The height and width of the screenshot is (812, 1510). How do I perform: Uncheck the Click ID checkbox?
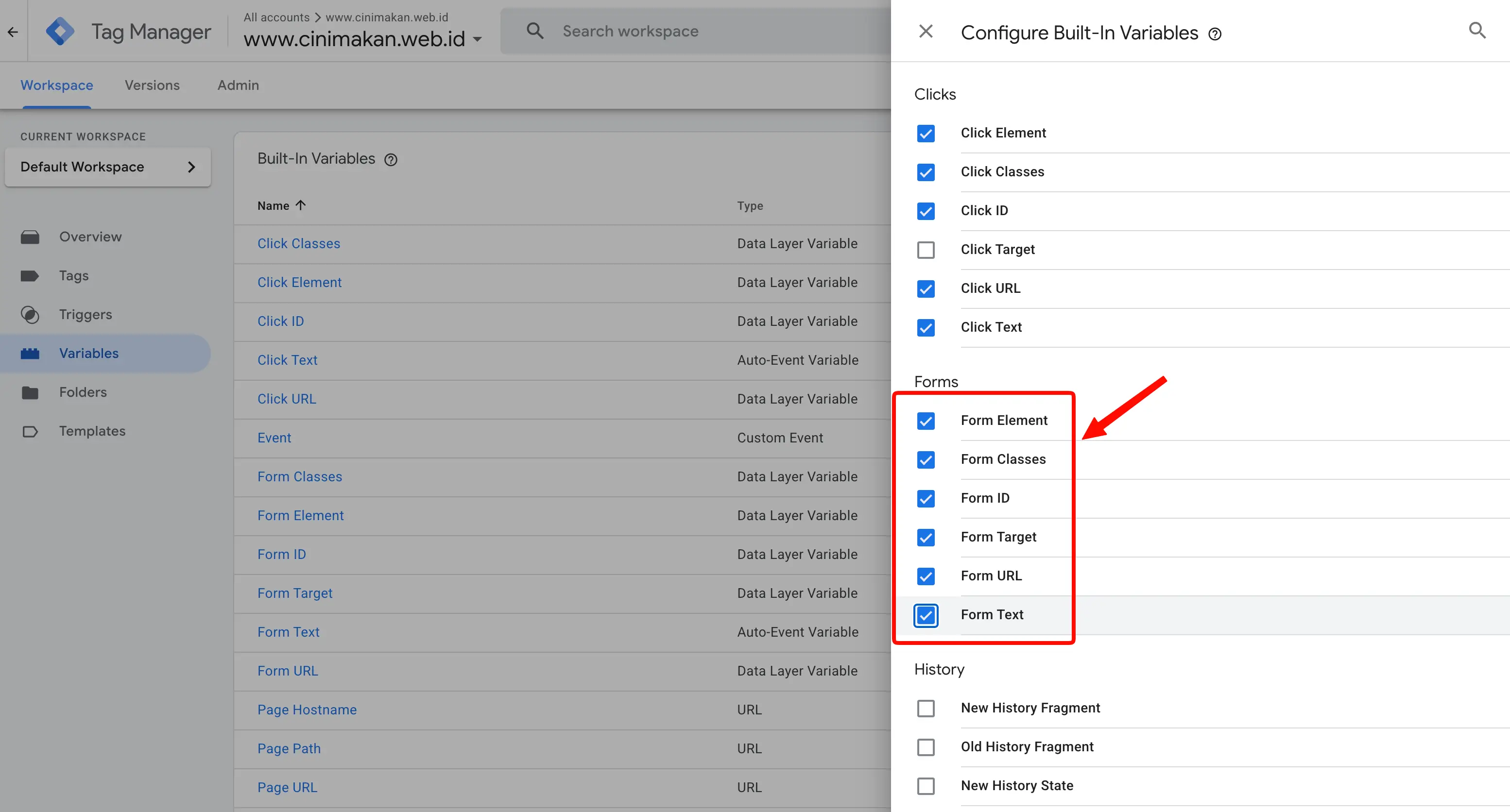[926, 211]
